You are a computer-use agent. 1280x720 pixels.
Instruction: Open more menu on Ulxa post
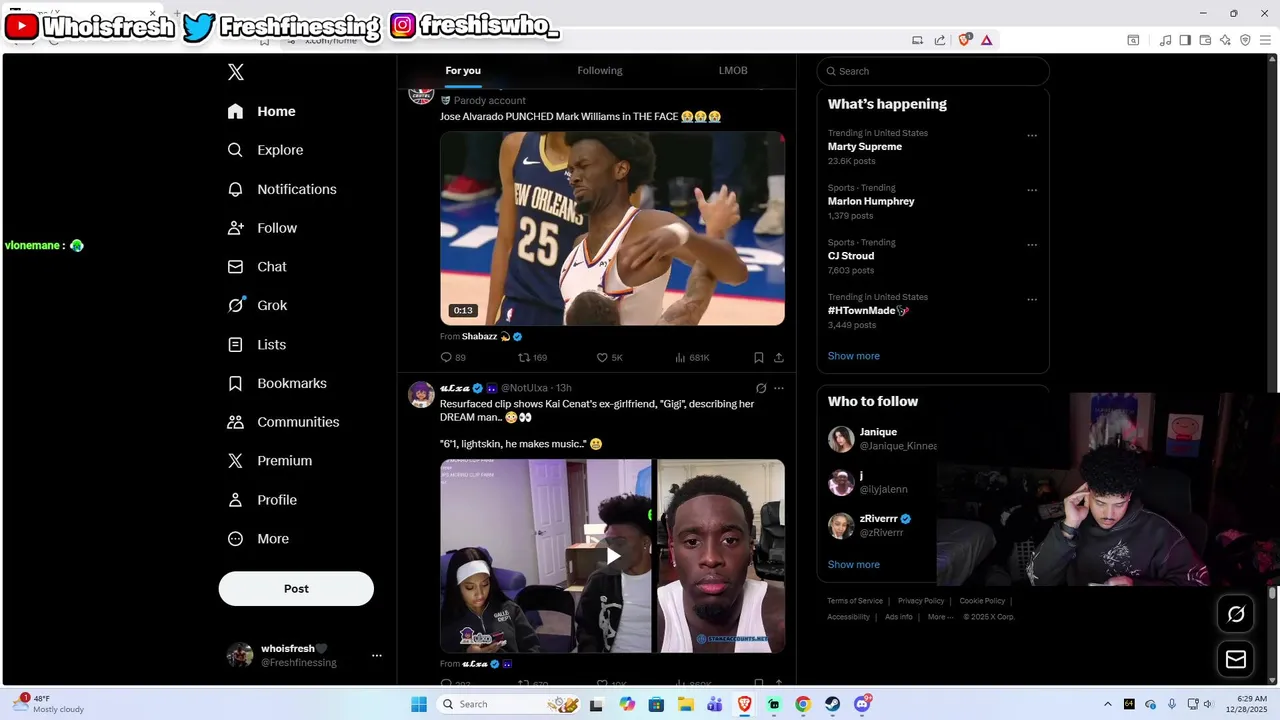point(779,388)
